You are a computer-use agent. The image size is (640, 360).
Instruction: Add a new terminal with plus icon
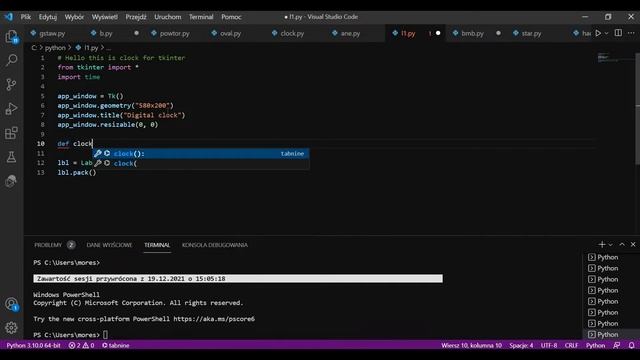[x=602, y=244]
